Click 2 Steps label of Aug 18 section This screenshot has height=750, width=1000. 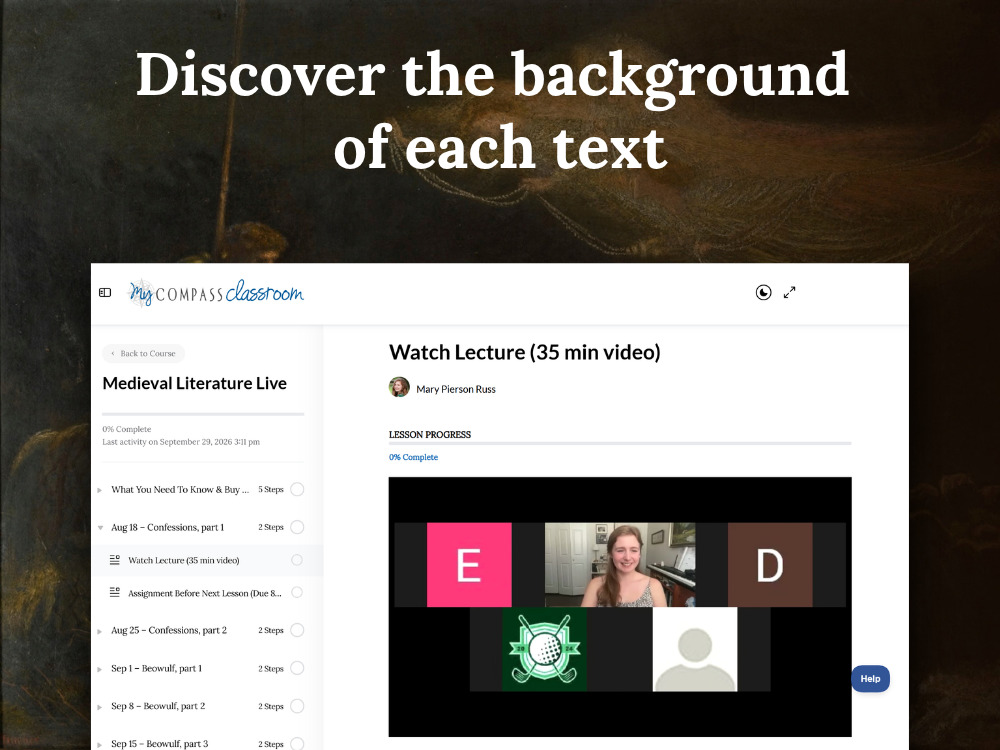[x=271, y=527]
